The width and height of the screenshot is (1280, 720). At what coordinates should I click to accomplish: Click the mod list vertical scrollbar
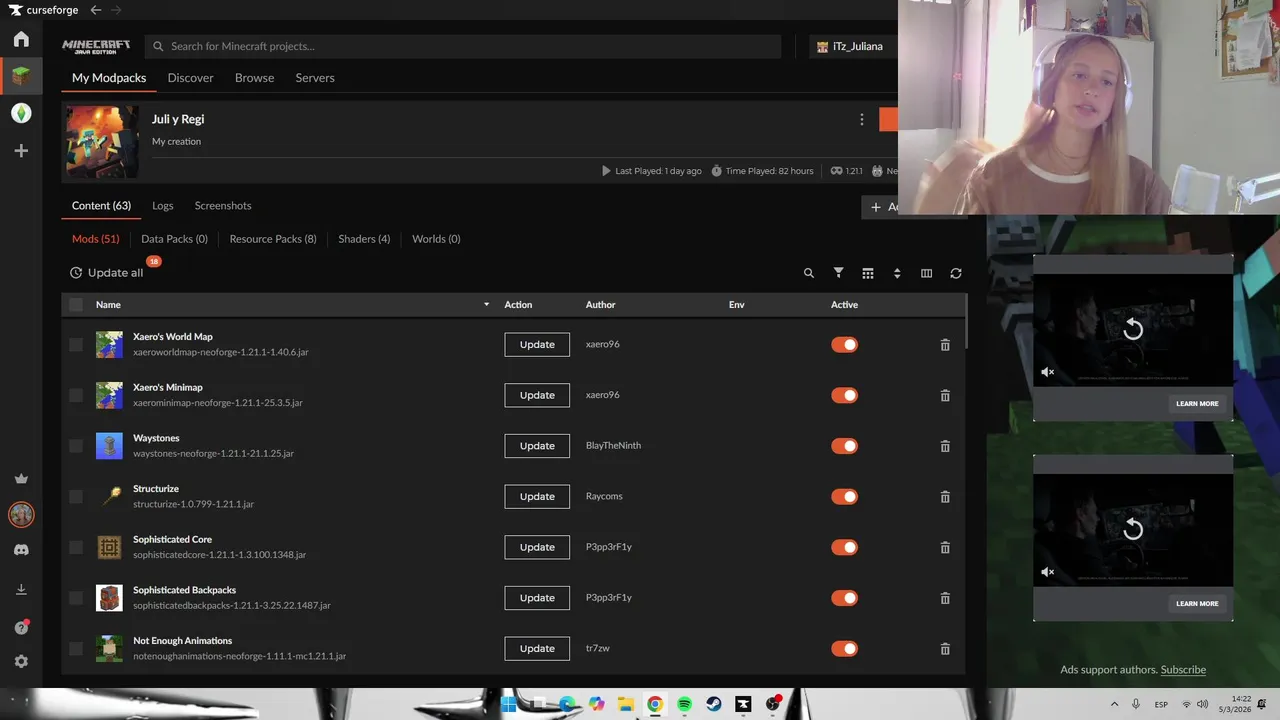pyautogui.click(x=967, y=322)
